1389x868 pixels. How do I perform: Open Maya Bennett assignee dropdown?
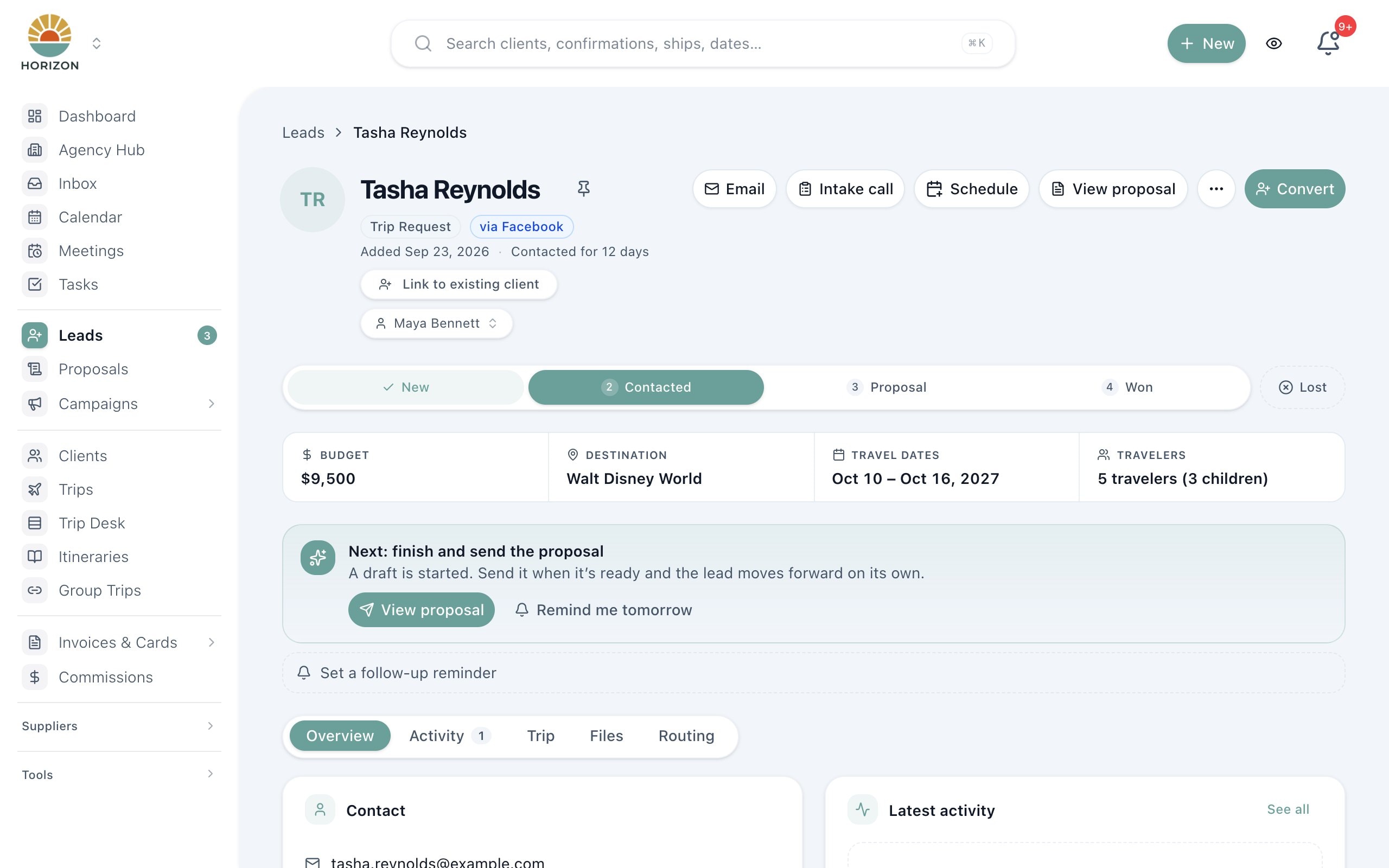436,324
